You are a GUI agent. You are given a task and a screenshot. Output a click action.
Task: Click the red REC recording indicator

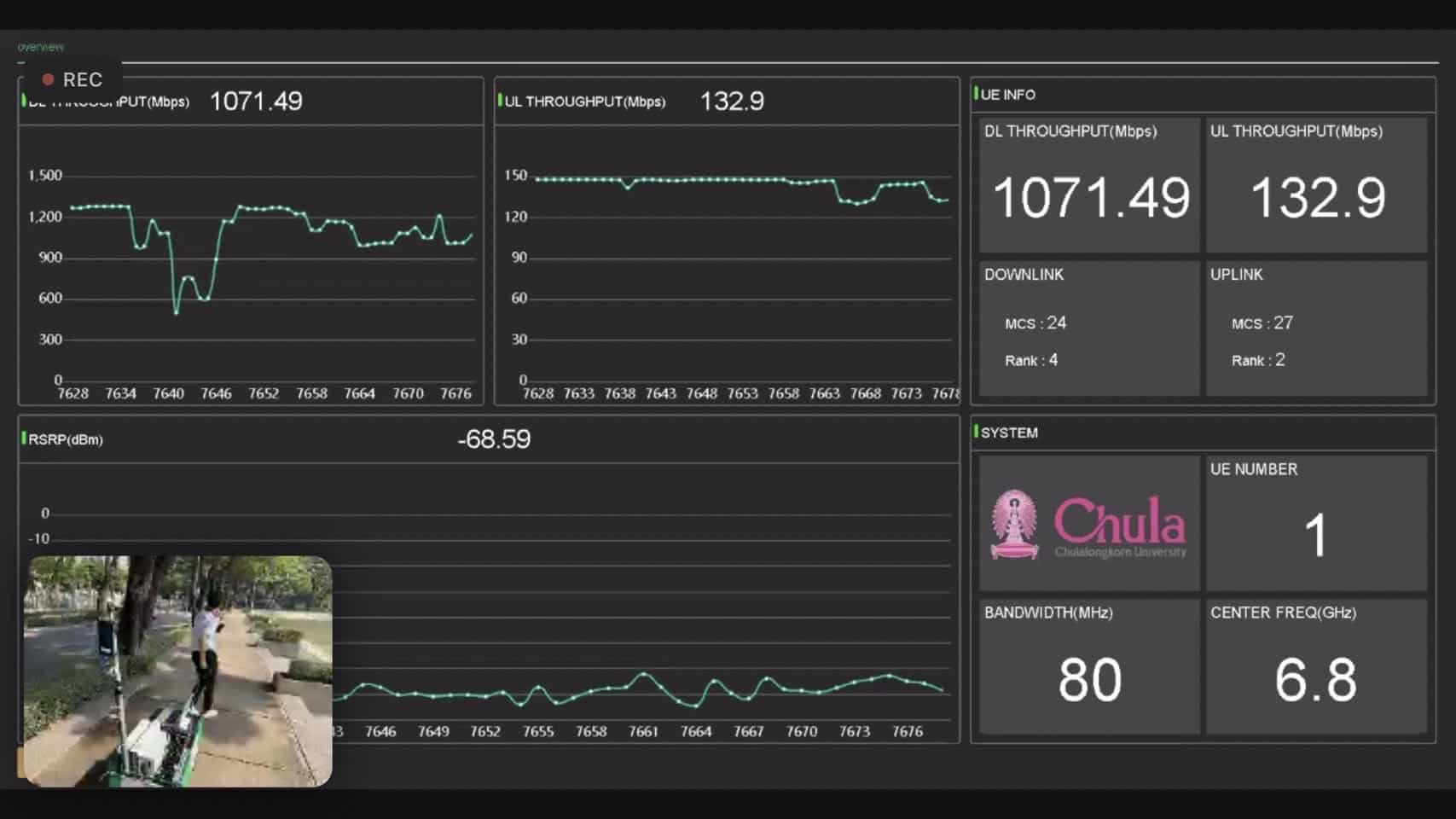click(x=73, y=79)
